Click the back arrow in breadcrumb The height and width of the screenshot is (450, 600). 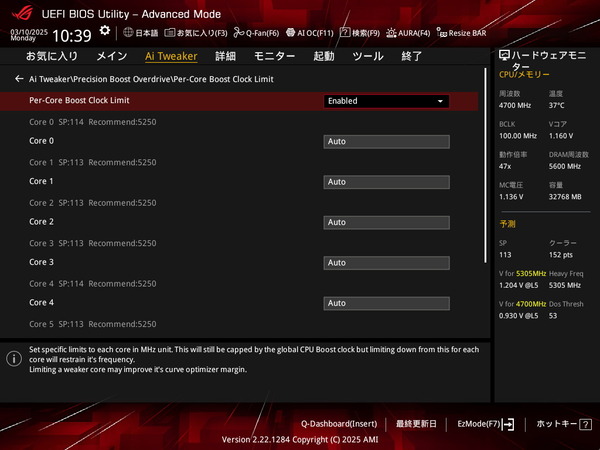[19, 79]
